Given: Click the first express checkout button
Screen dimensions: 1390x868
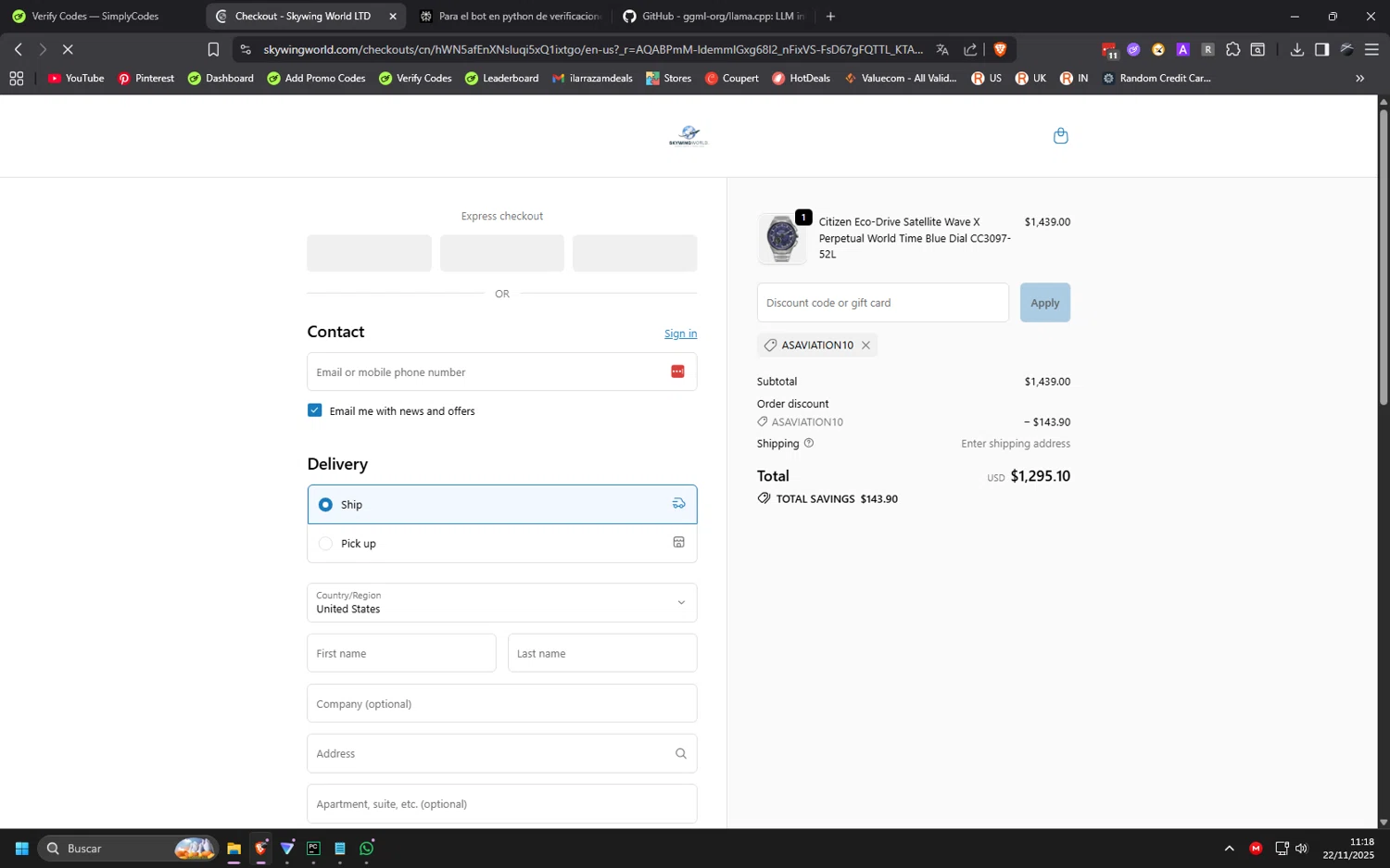Looking at the screenshot, I should click(370, 253).
